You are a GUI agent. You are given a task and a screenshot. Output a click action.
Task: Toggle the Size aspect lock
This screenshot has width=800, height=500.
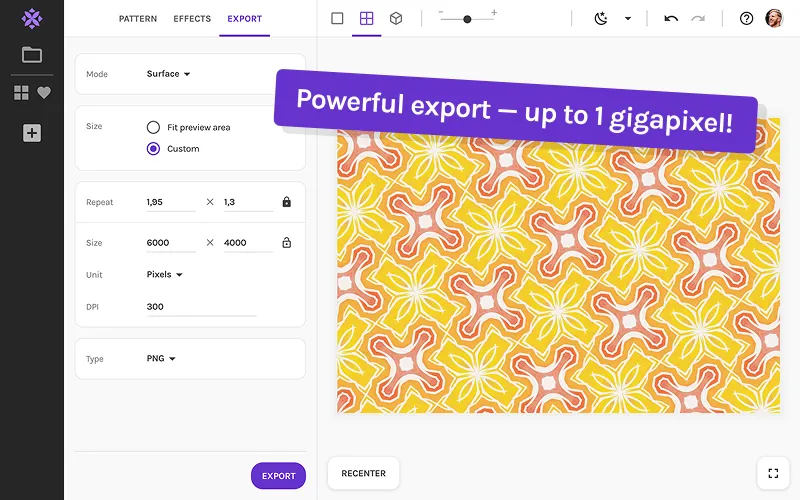(287, 242)
